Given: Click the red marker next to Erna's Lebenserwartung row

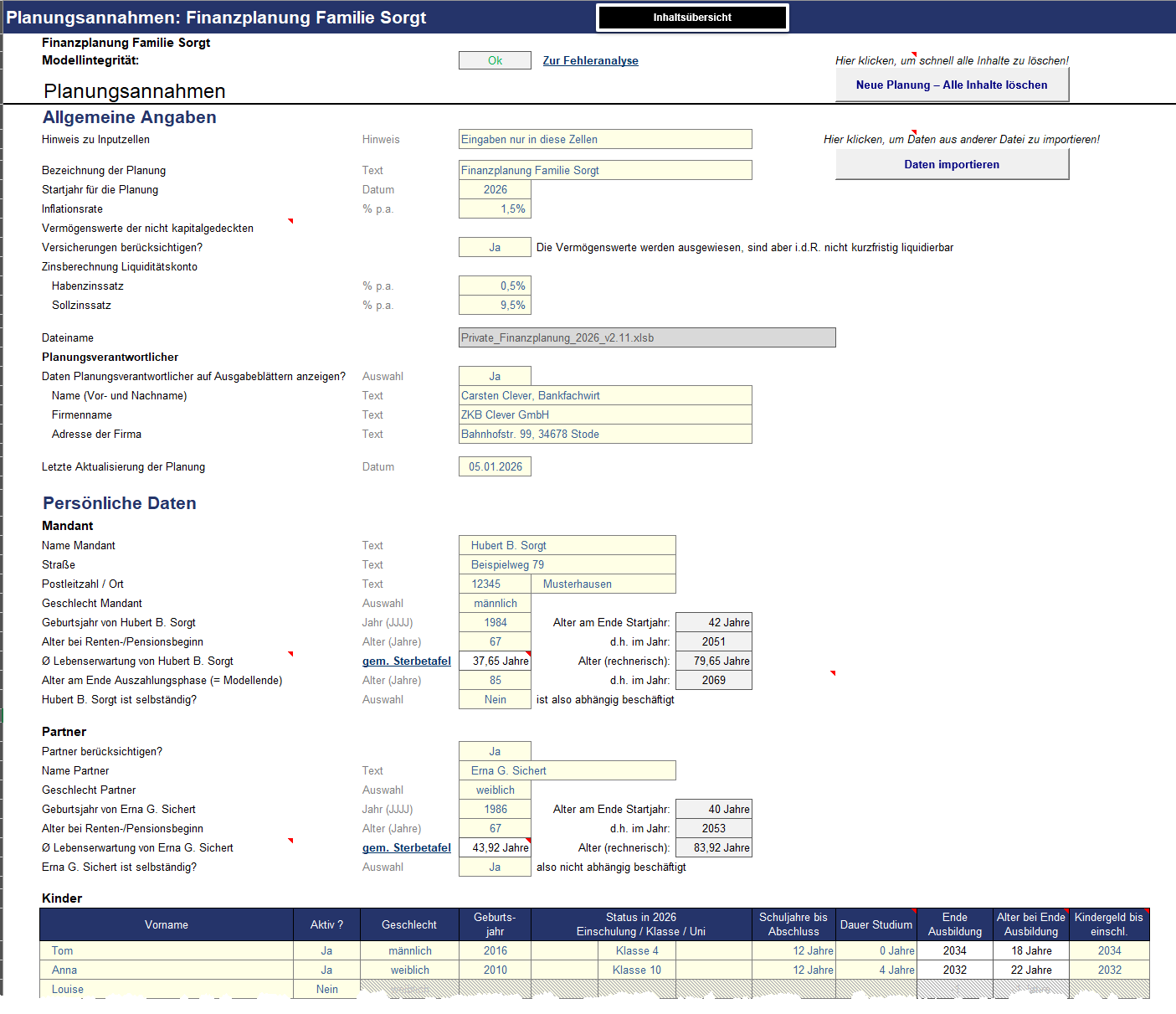Looking at the screenshot, I should (290, 842).
